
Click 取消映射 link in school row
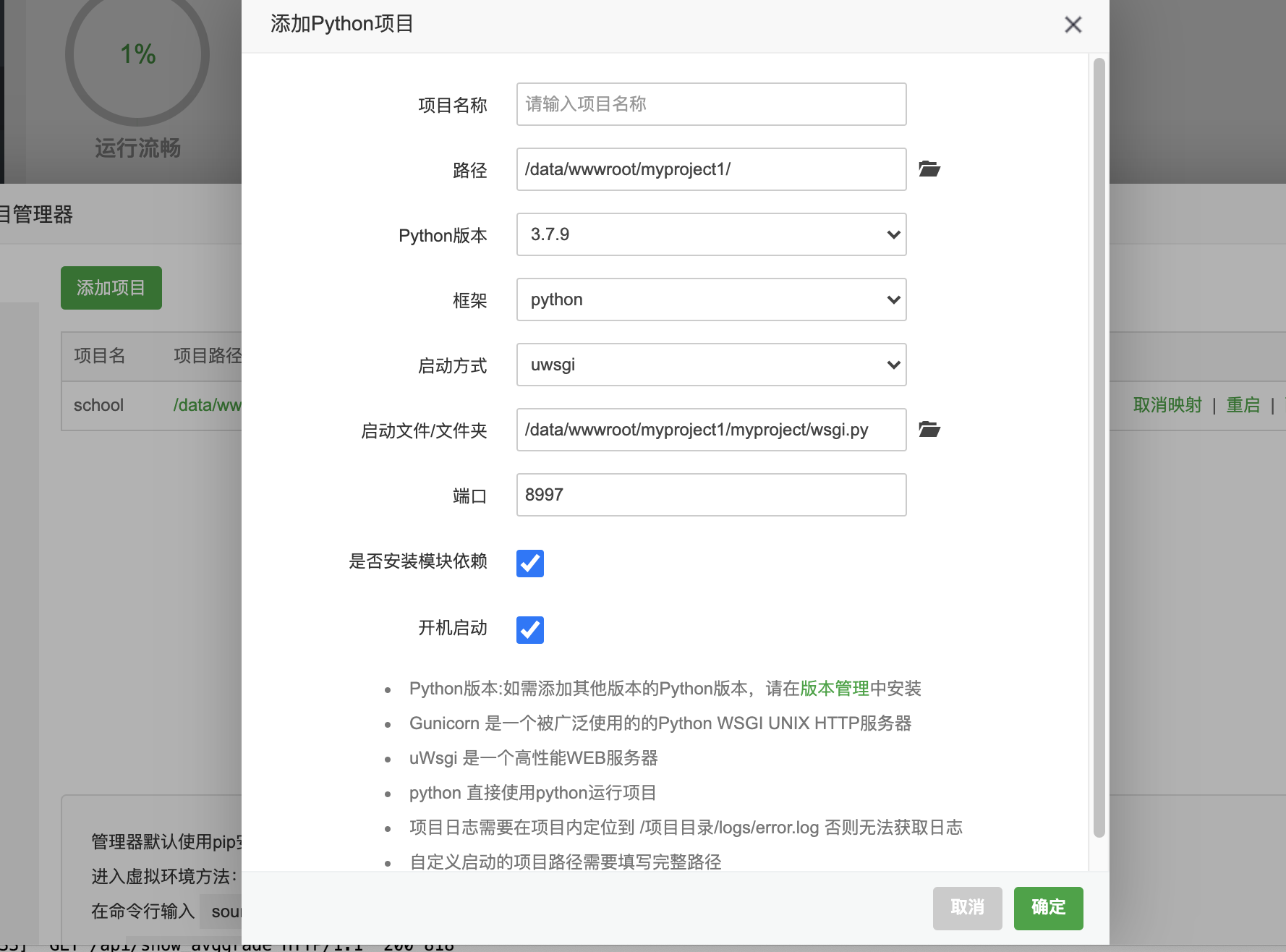1167,405
